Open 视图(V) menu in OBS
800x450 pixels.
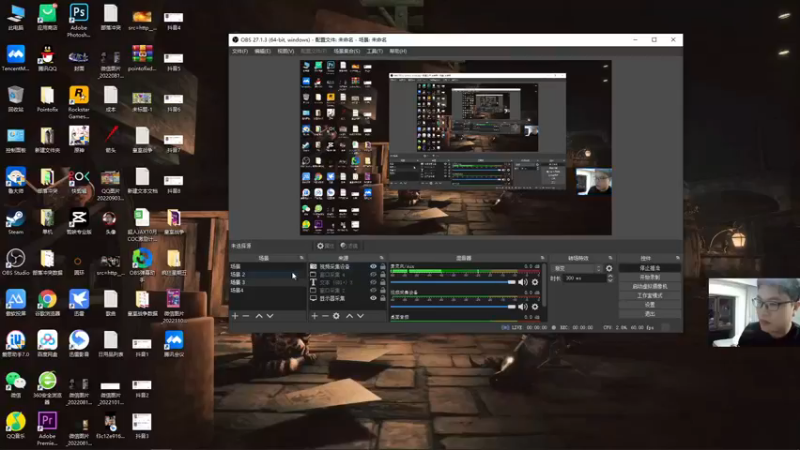(x=285, y=51)
